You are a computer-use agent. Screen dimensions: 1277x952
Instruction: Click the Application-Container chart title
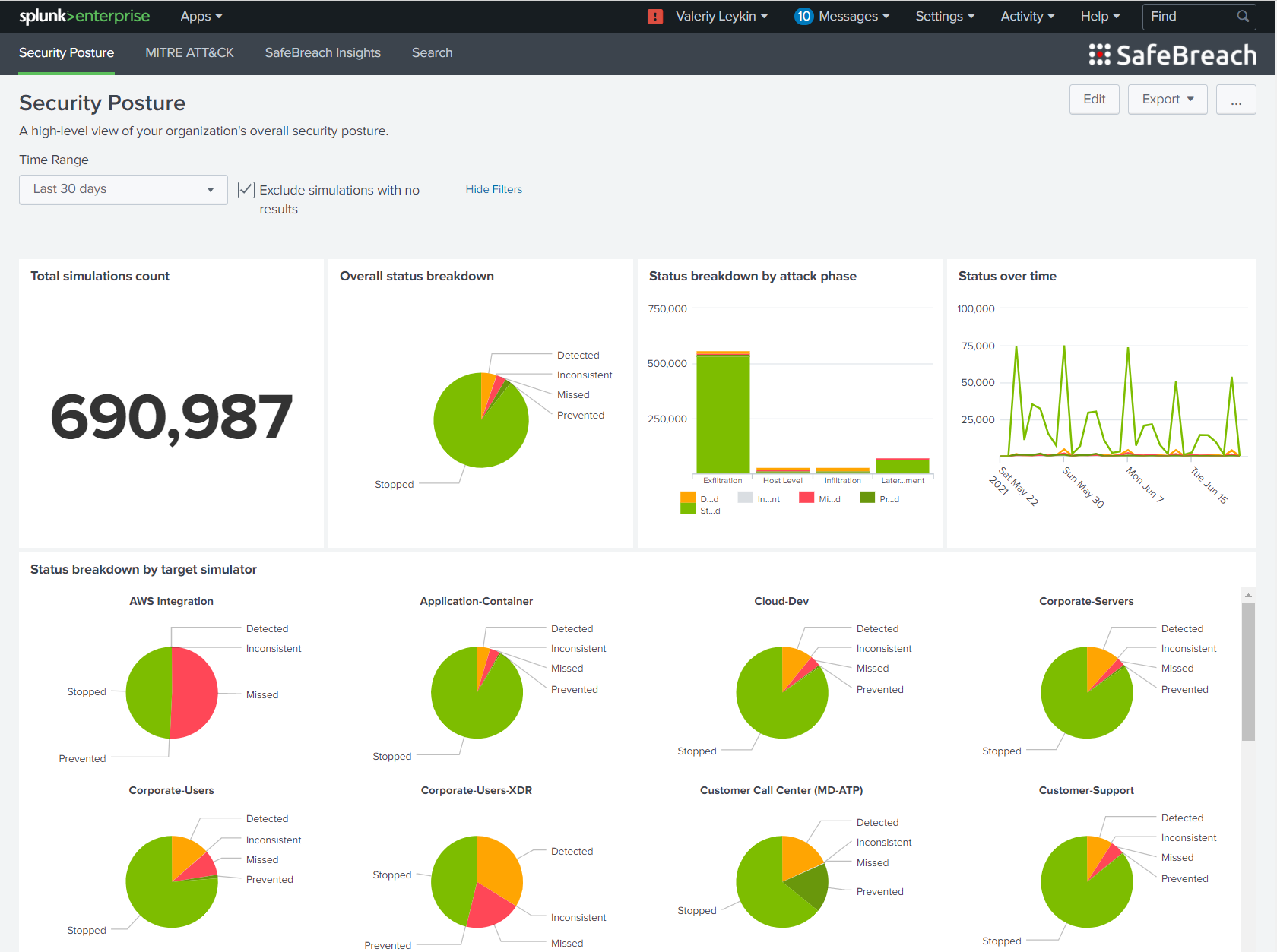point(477,601)
